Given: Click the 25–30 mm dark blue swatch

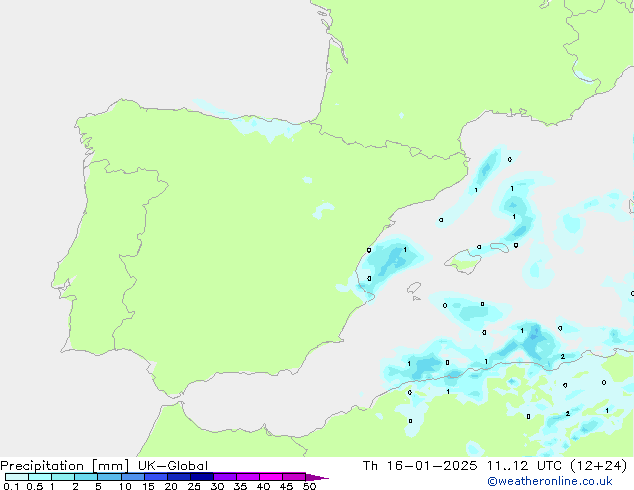Looking at the screenshot, I should tap(202, 477).
